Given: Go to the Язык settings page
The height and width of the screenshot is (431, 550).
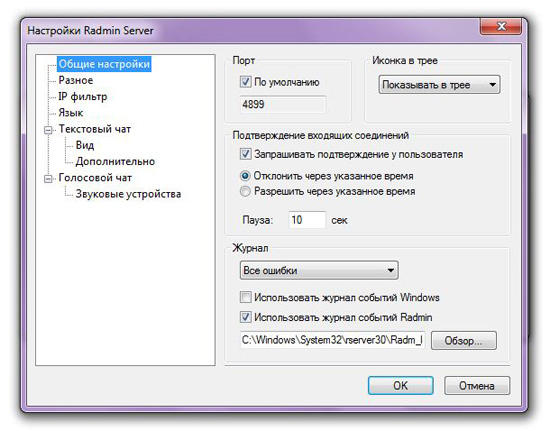Looking at the screenshot, I should coord(71,113).
